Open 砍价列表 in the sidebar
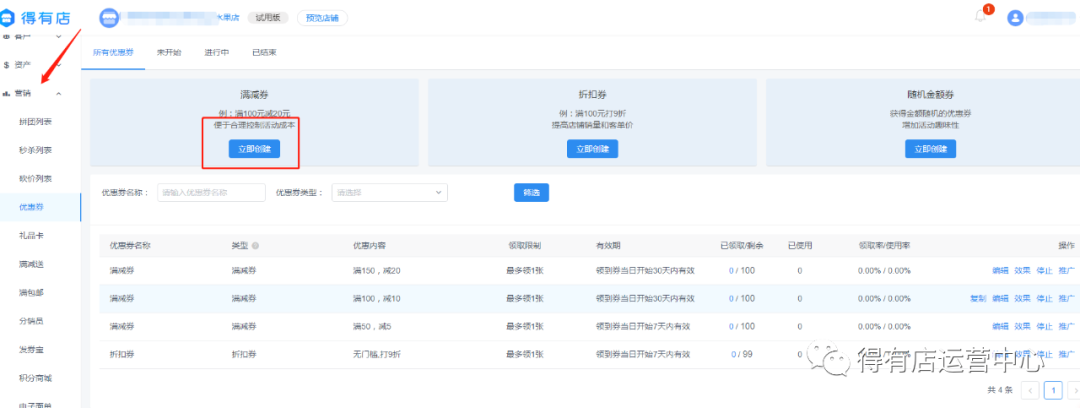 (36, 178)
